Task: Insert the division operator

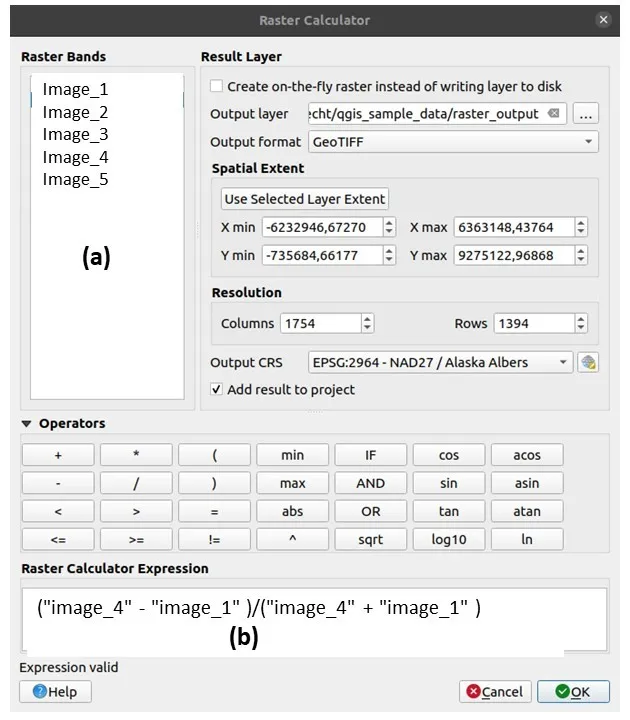Action: pos(137,483)
